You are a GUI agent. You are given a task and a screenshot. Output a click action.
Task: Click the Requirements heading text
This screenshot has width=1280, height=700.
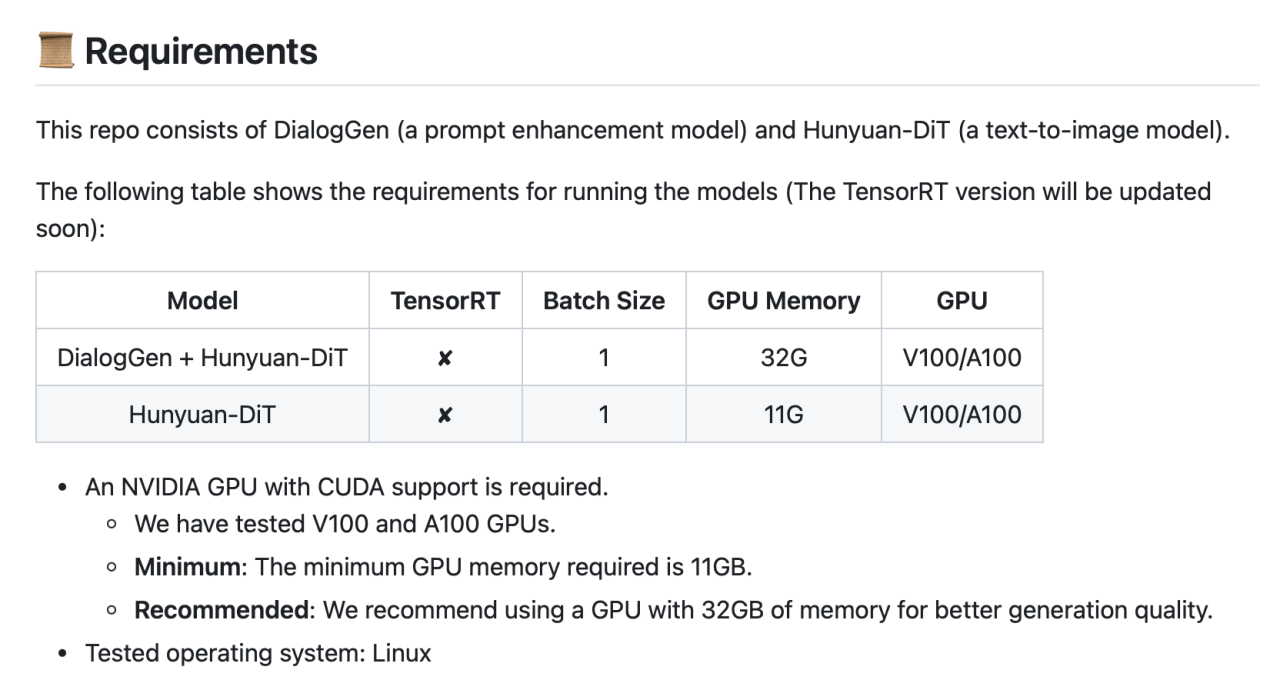point(201,51)
